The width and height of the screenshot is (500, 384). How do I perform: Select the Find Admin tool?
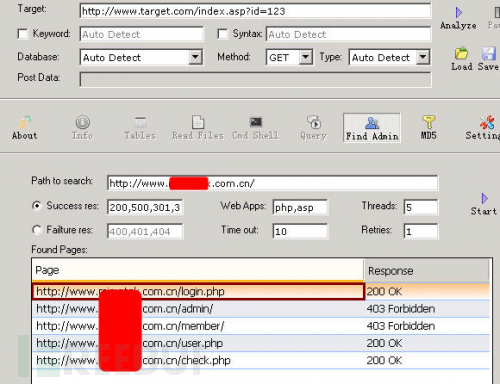pyautogui.click(x=372, y=128)
